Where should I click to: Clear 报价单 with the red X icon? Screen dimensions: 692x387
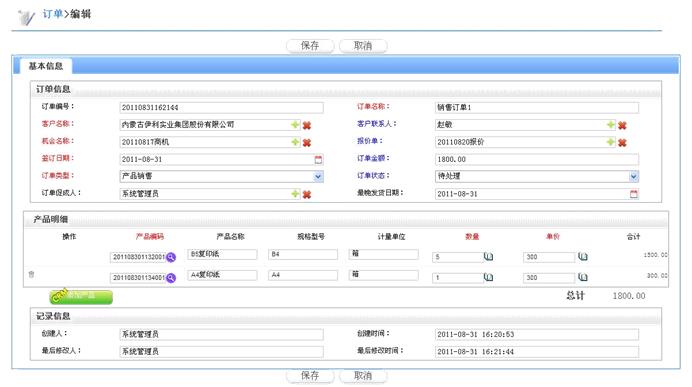tap(622, 143)
